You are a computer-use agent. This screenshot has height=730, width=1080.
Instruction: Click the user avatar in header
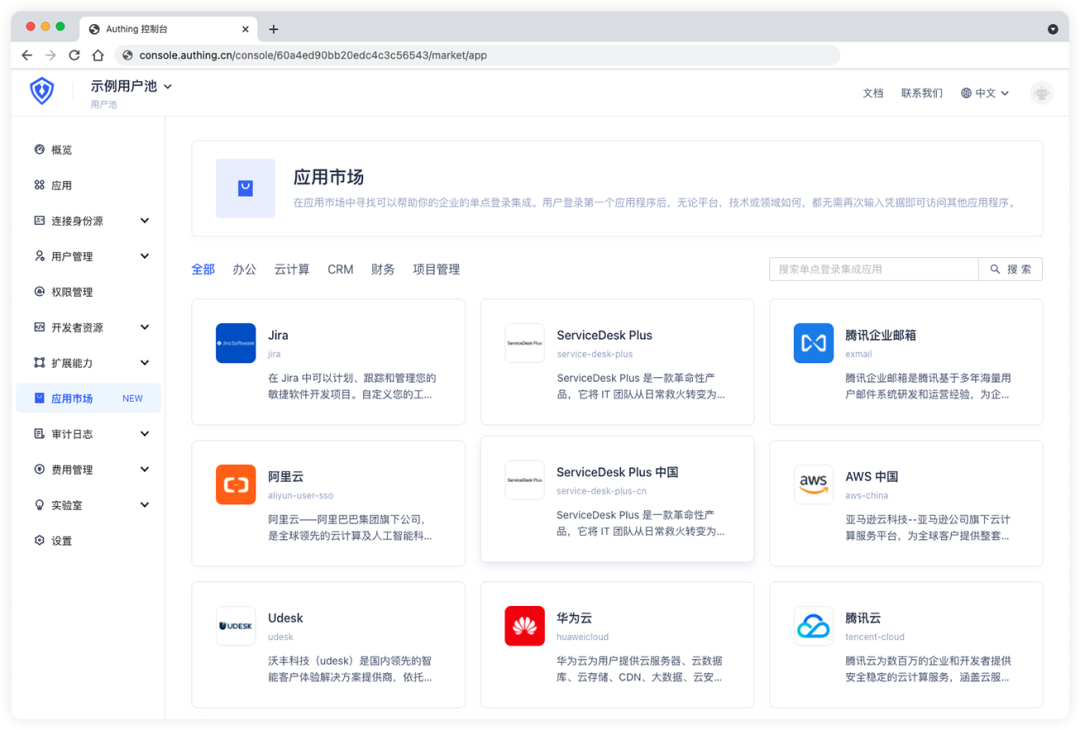(1041, 92)
